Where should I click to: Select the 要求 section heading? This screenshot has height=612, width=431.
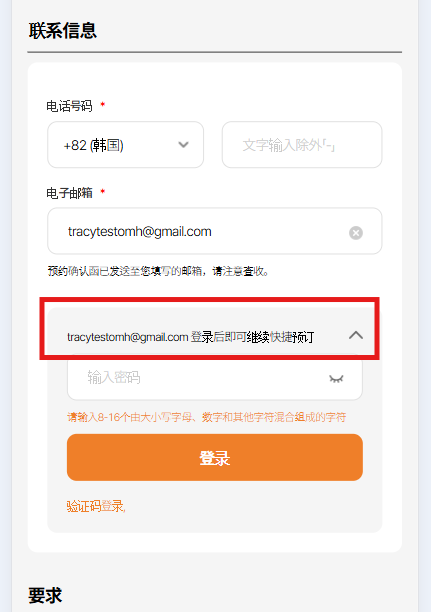(45, 596)
